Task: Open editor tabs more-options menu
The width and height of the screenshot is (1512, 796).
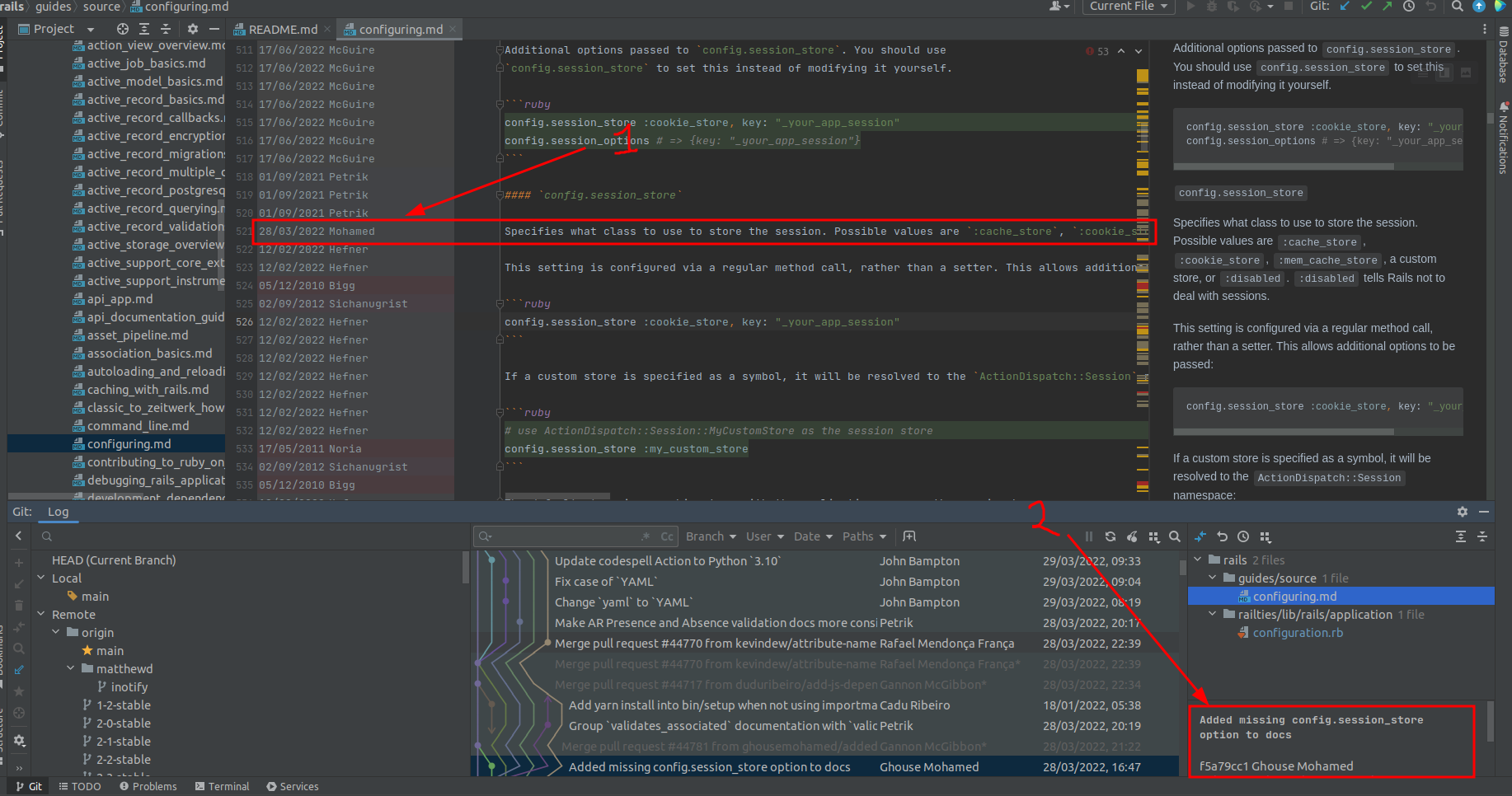Action: pos(1485,29)
